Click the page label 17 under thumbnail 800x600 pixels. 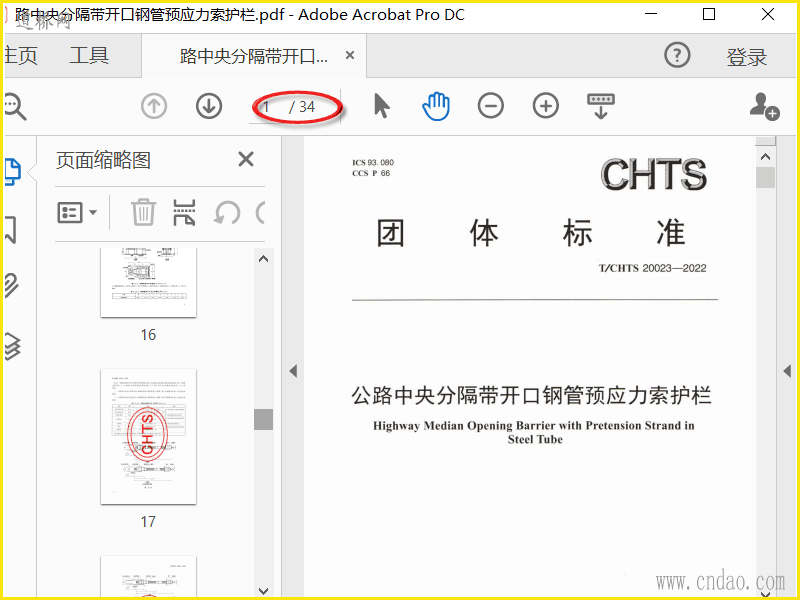click(148, 521)
